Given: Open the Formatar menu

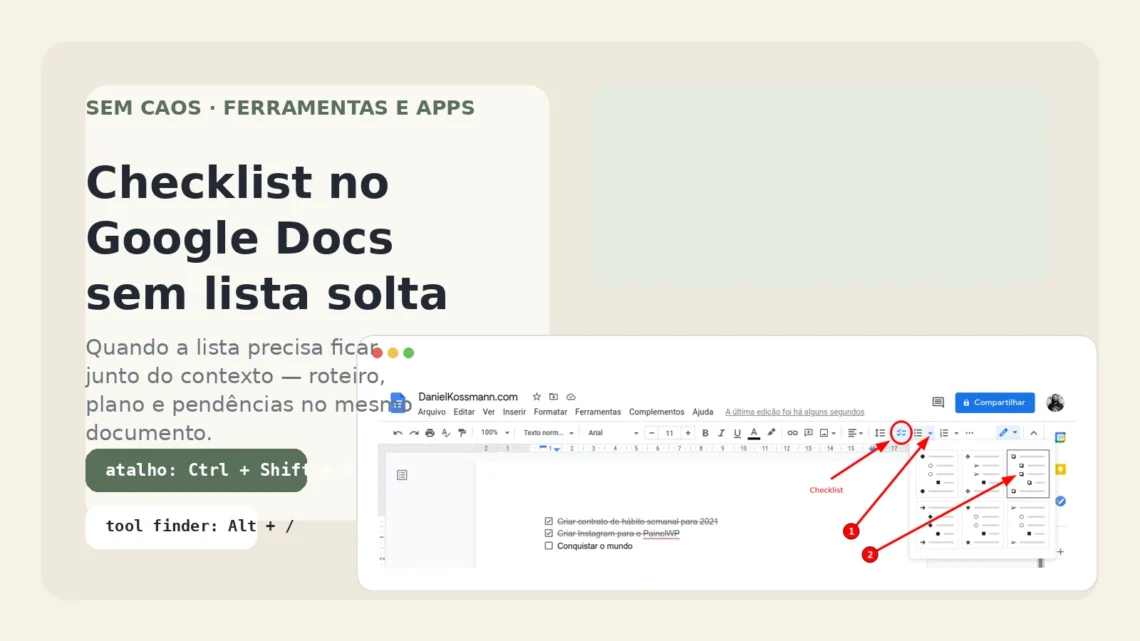Looking at the screenshot, I should click(x=550, y=412).
